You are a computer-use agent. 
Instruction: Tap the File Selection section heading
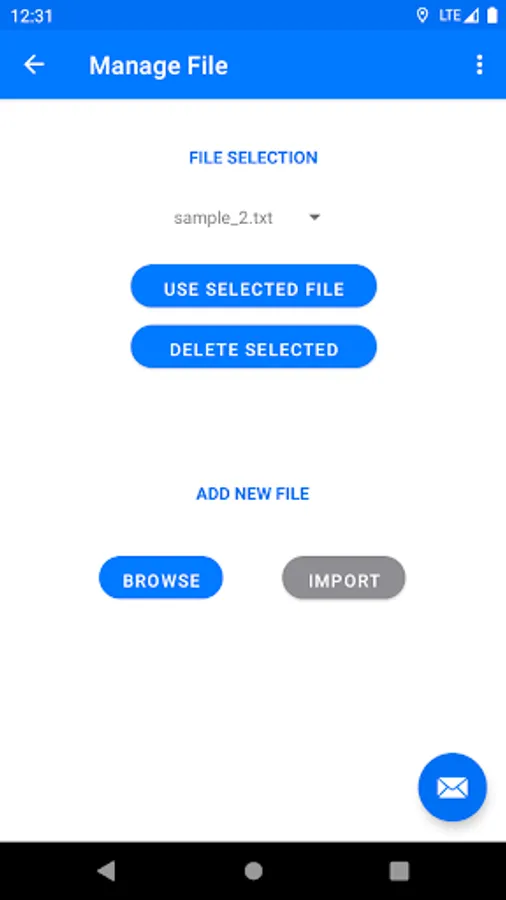253,158
